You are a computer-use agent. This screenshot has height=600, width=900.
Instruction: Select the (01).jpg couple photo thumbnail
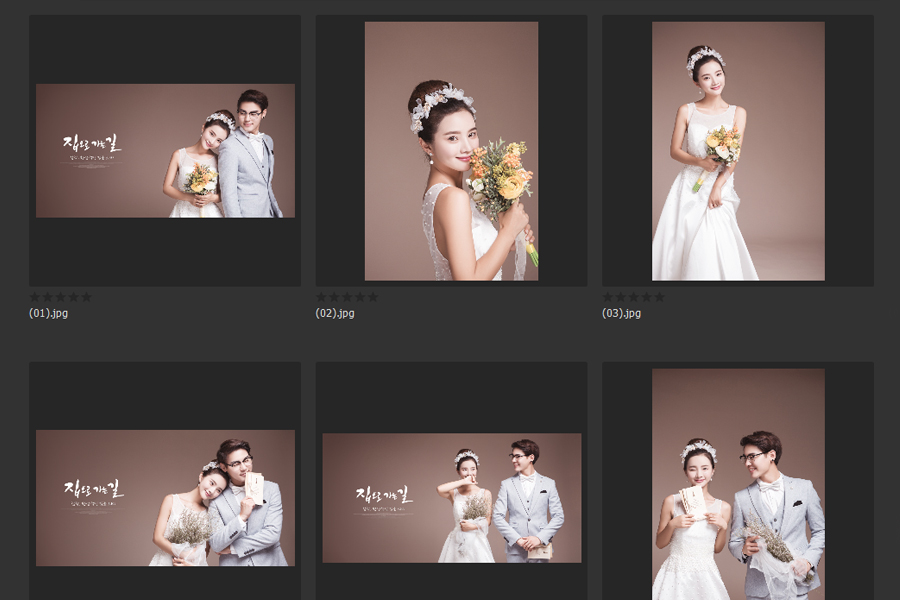[165, 151]
